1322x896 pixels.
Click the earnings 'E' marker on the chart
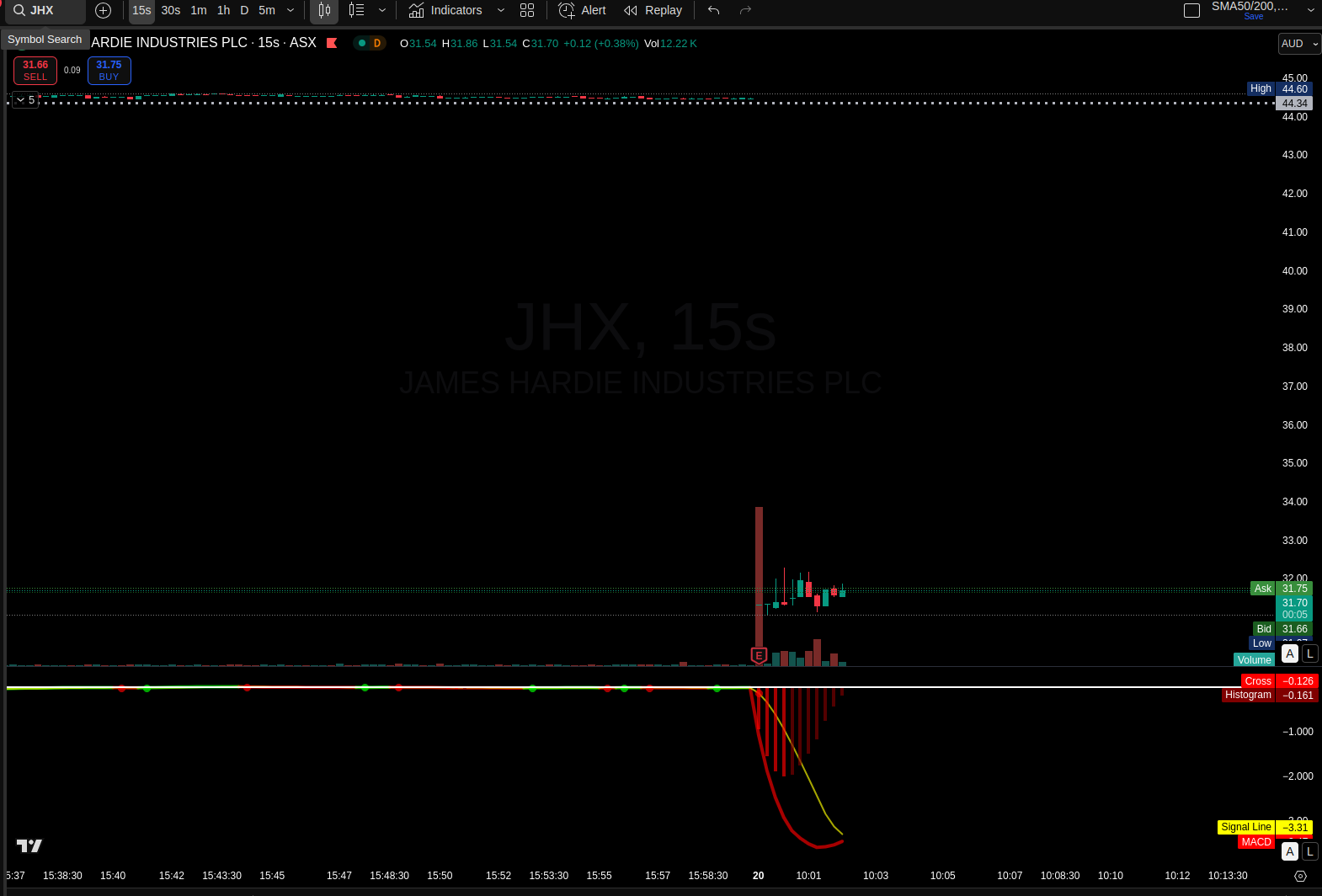[x=759, y=655]
